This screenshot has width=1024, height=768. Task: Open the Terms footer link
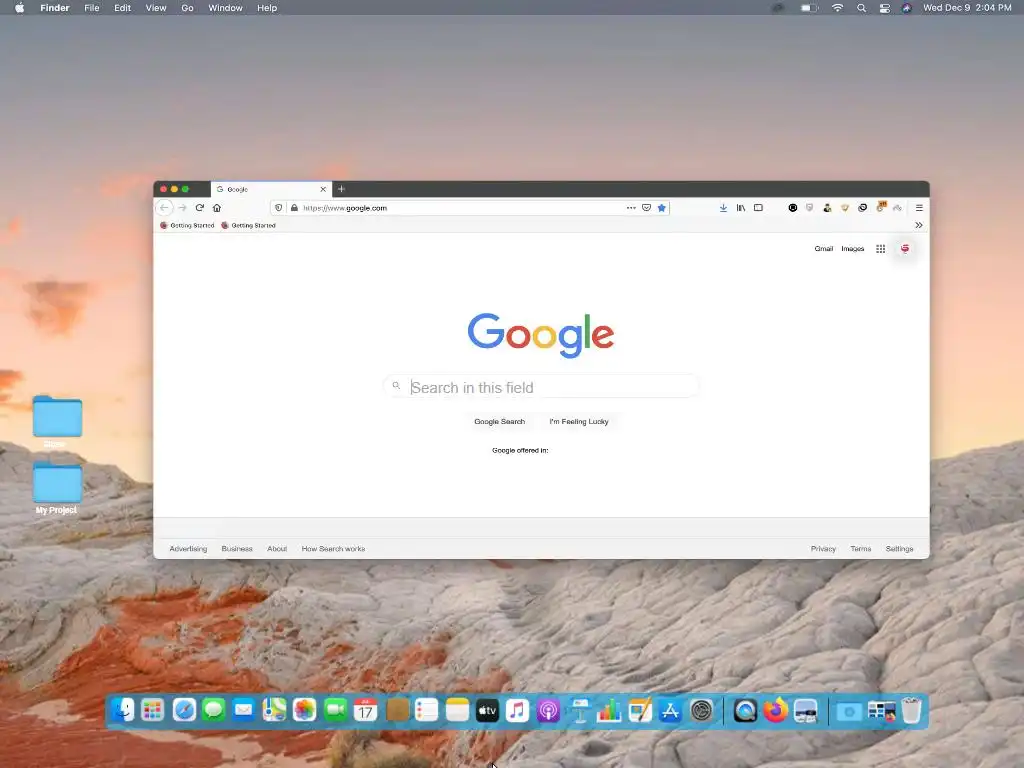[860, 549]
